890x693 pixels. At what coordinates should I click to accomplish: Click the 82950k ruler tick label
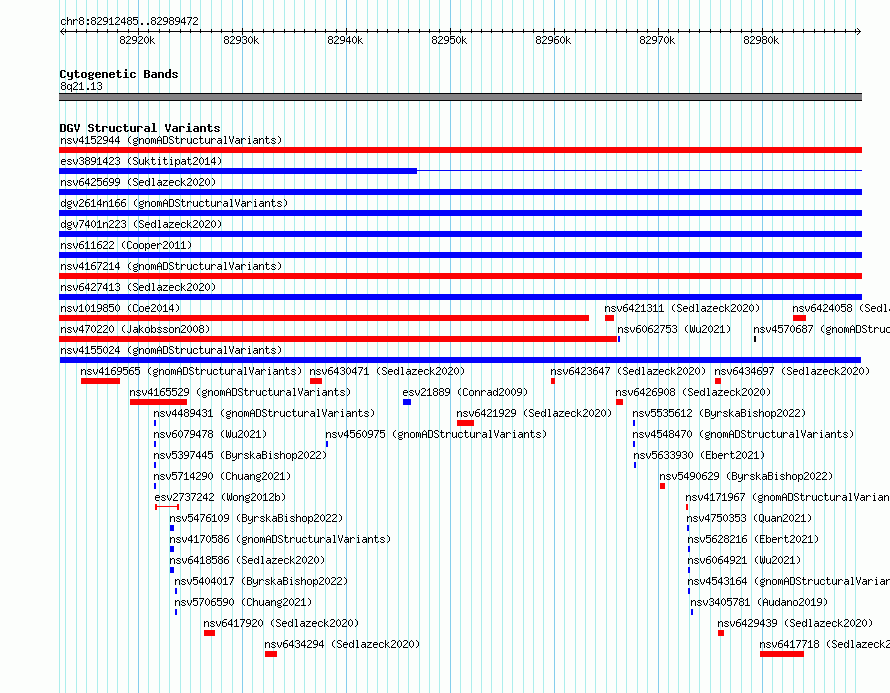[449, 40]
